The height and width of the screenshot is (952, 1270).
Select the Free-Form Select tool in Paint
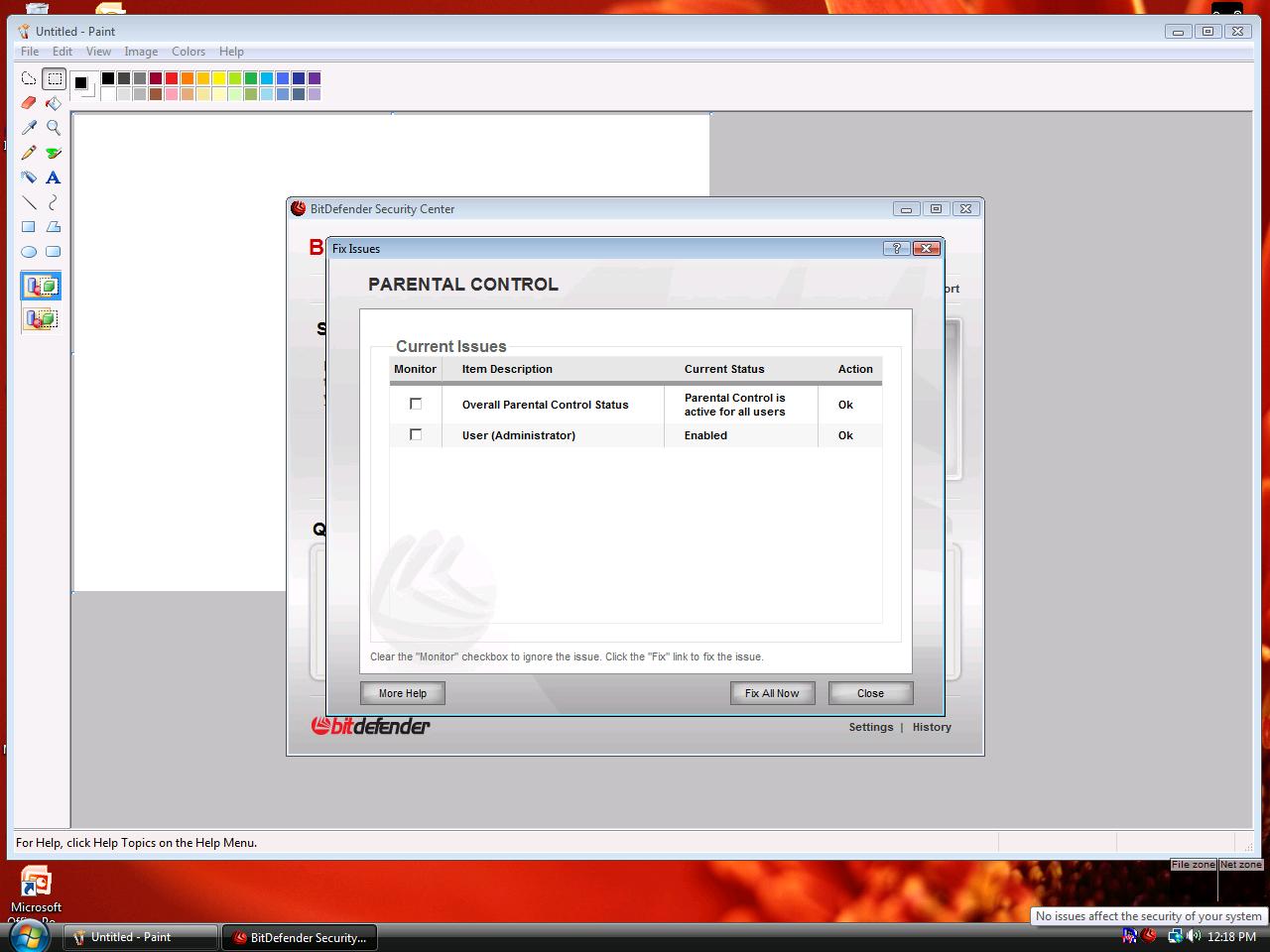click(29, 78)
